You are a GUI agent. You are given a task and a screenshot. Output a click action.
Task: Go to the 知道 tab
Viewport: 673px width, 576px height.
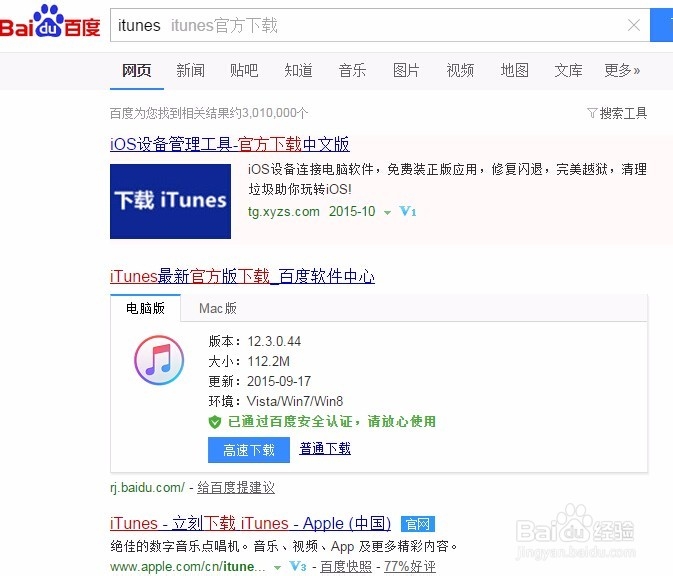coord(298,70)
